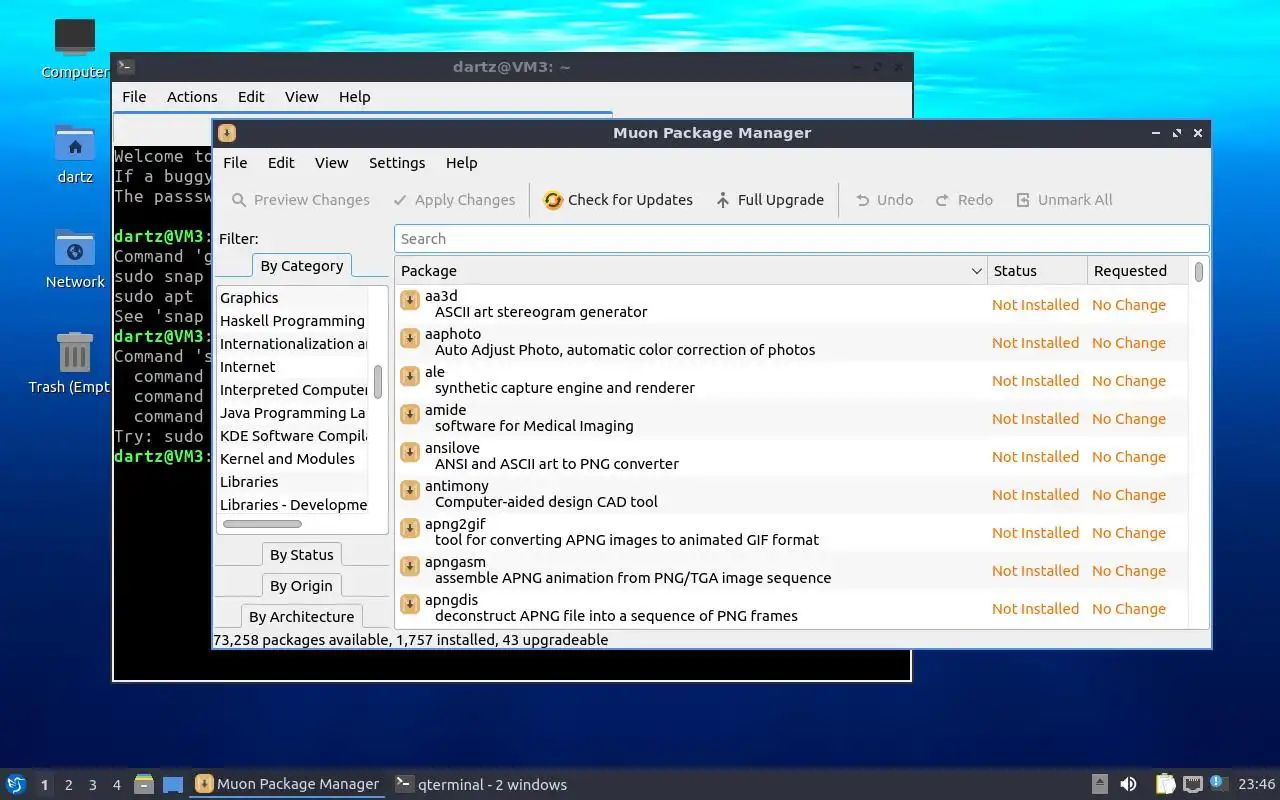This screenshot has width=1280, height=800.
Task: Click the Undo toolbar button
Action: click(884, 200)
